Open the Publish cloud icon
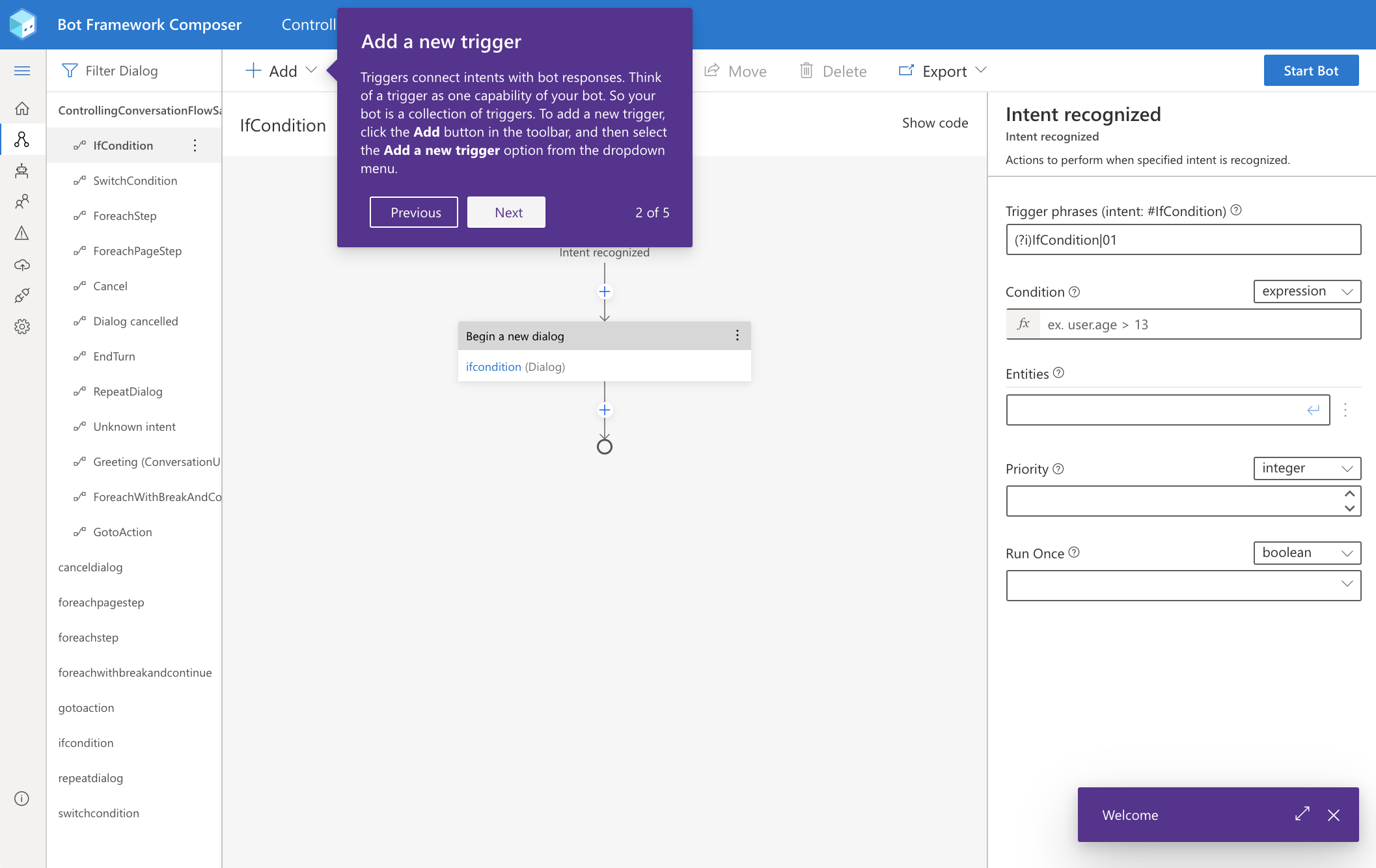This screenshot has height=868, width=1376. pyautogui.click(x=22, y=265)
